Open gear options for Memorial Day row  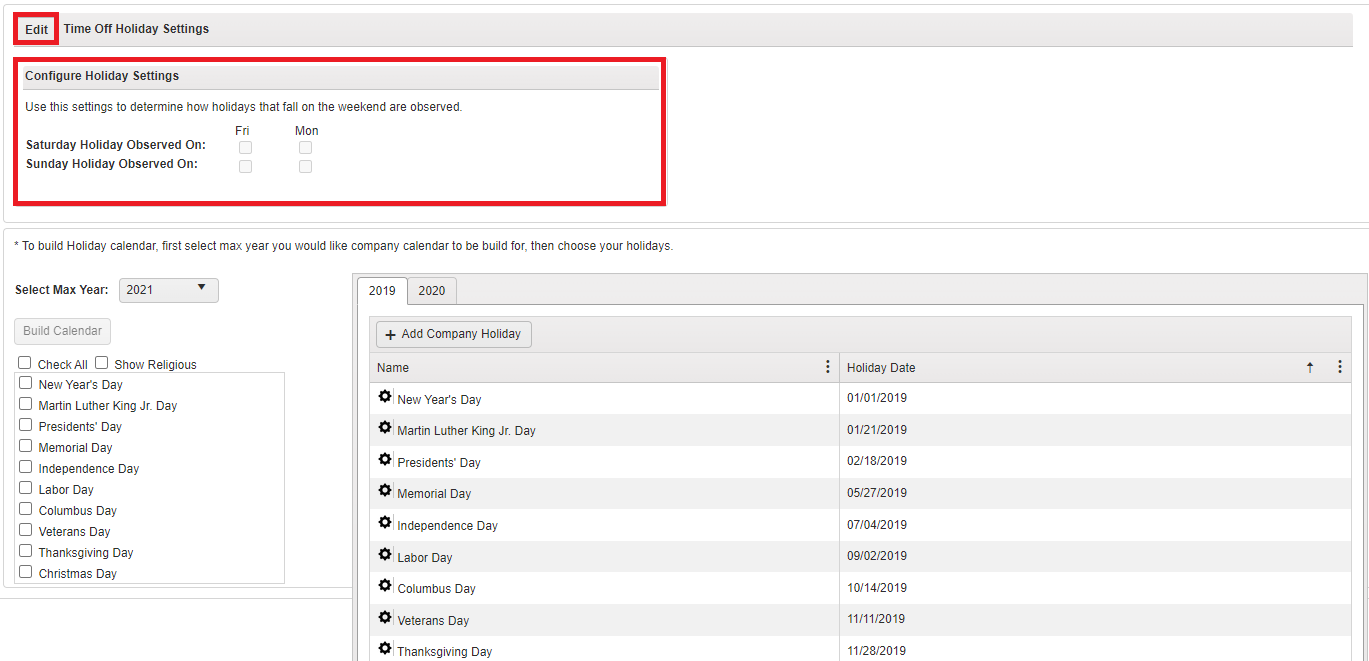point(385,490)
